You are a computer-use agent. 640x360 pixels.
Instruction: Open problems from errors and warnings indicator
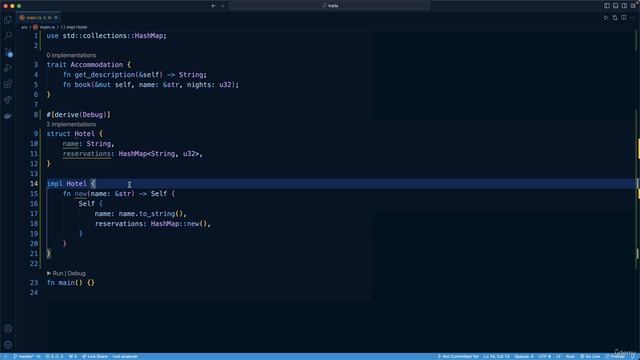(54, 356)
